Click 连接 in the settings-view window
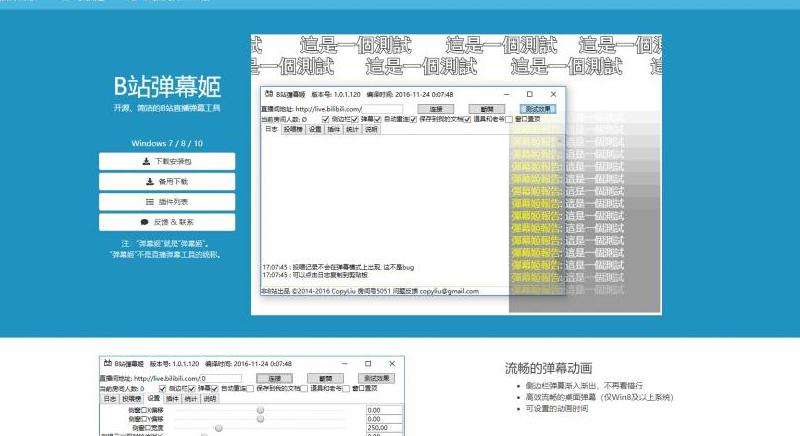800x436 pixels. coord(274,378)
